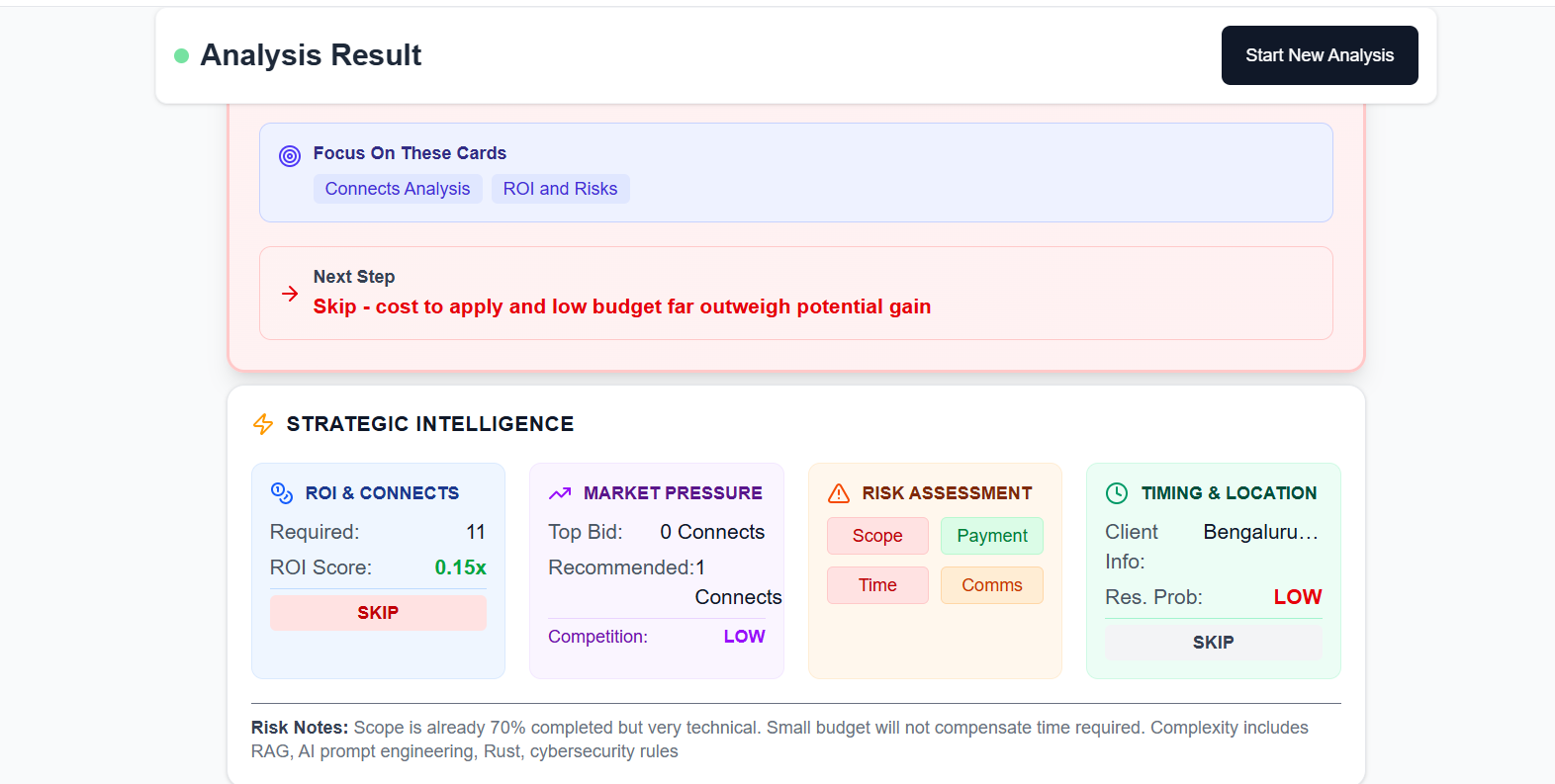
Task: Click the green Payment risk badge
Action: [x=992, y=536]
